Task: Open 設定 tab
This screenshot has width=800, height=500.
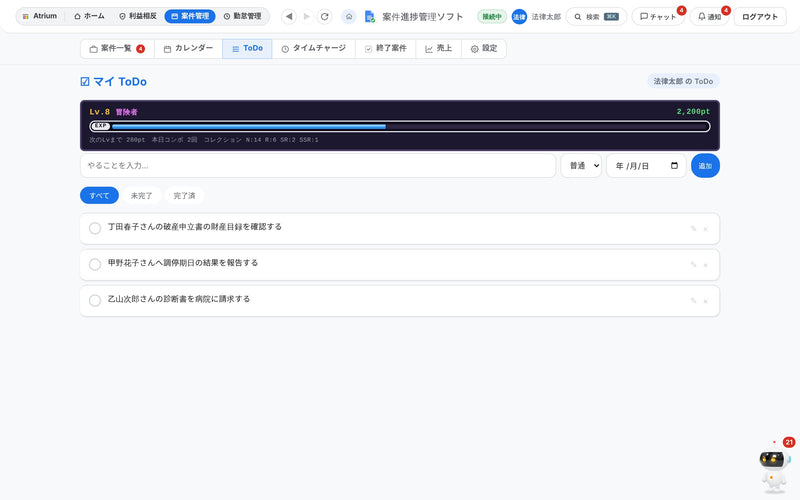Action: (484, 48)
